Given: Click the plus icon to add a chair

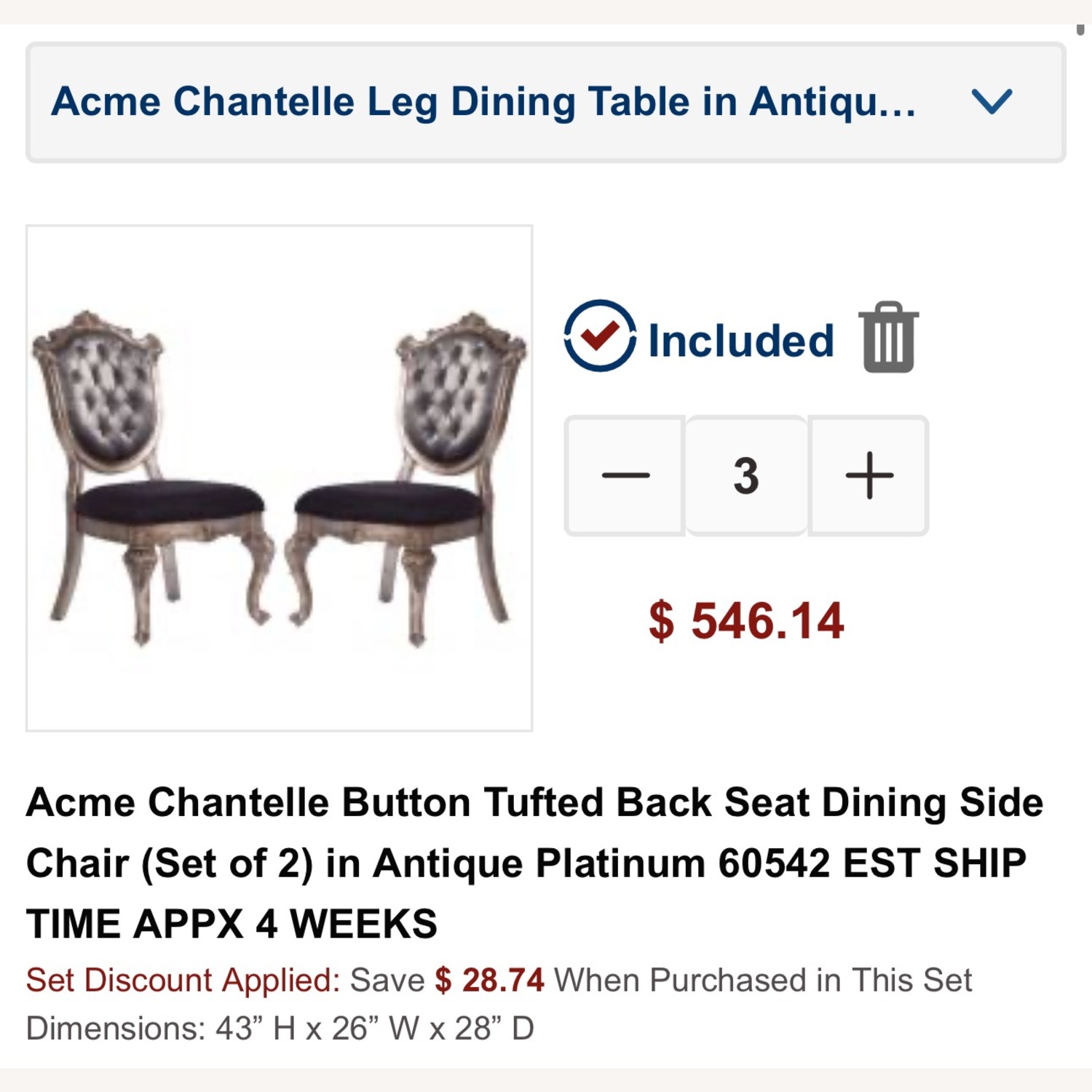Looking at the screenshot, I should click(868, 475).
